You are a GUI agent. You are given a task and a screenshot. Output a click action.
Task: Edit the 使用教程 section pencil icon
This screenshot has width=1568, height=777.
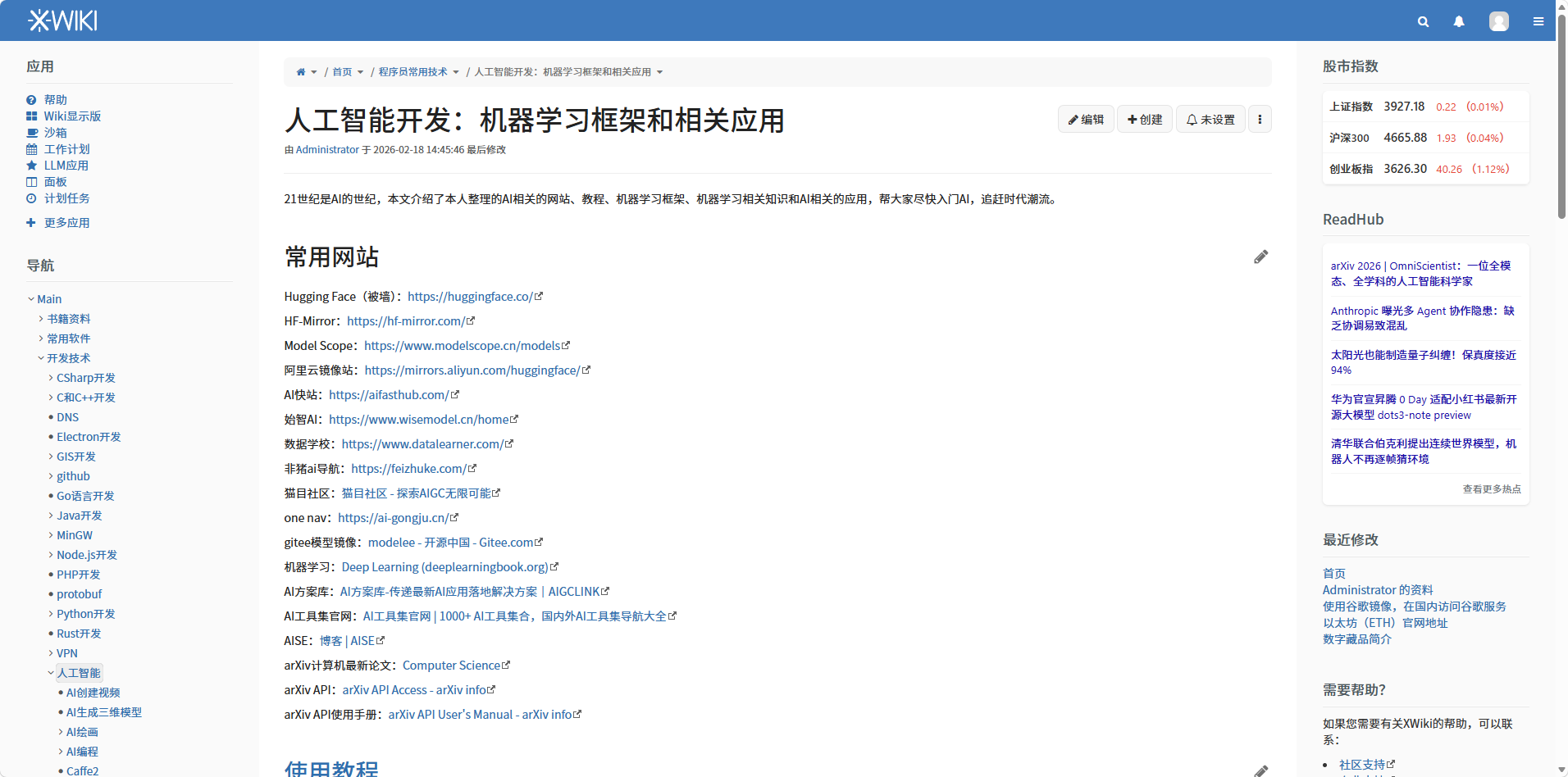point(1261,771)
